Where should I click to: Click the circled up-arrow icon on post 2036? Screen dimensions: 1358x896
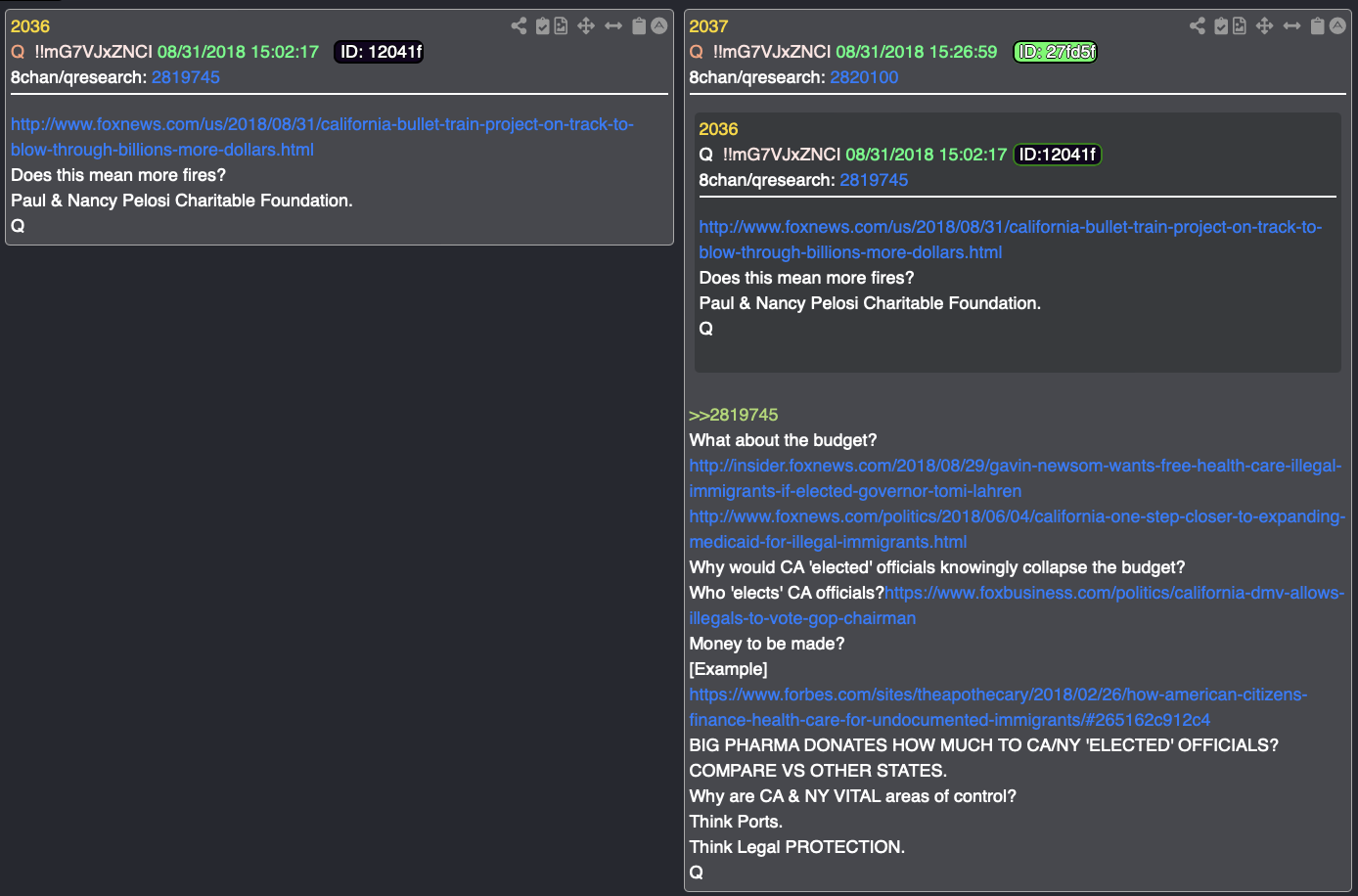point(659,26)
